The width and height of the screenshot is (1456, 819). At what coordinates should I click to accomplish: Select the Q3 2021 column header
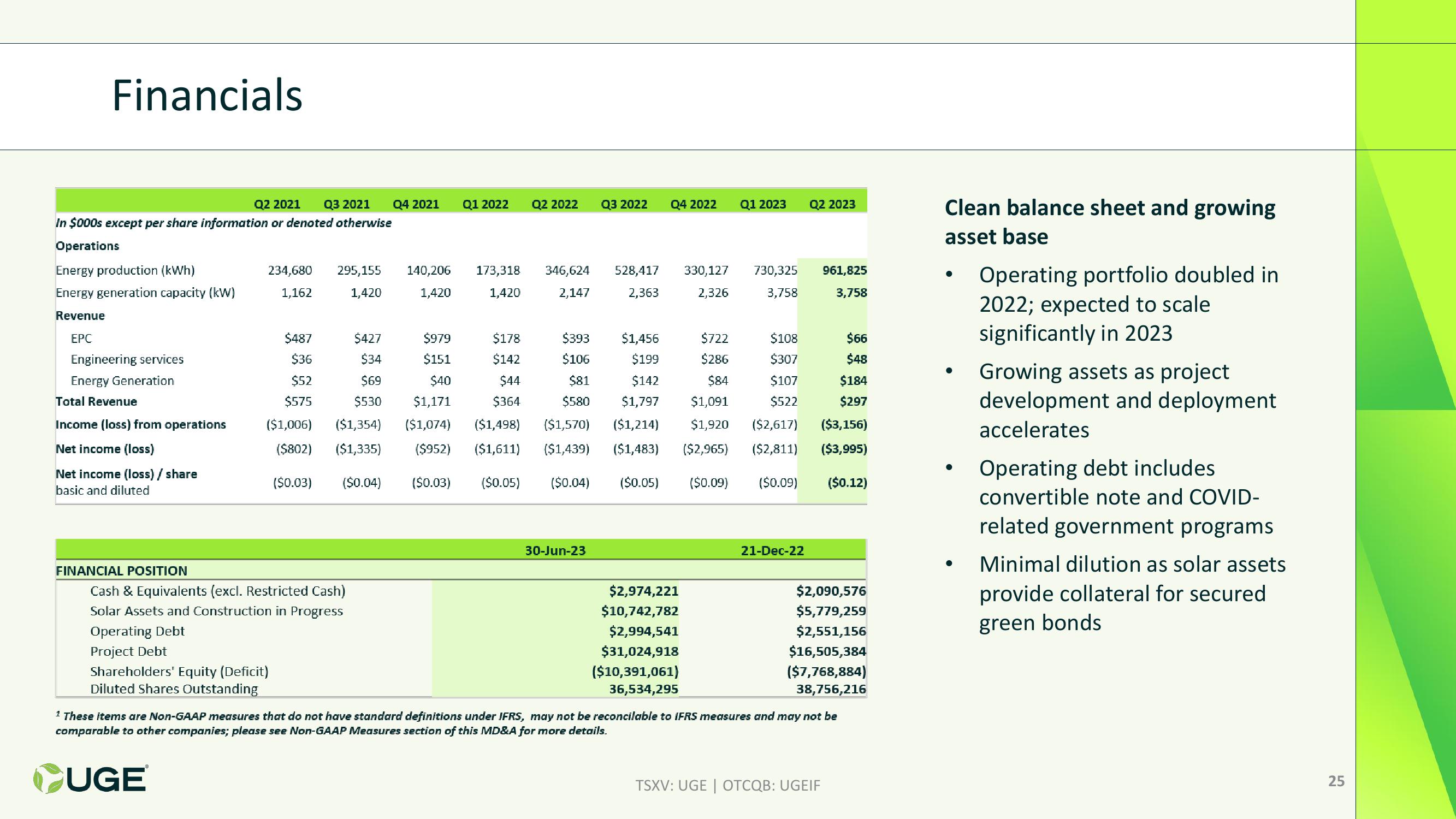pos(346,204)
